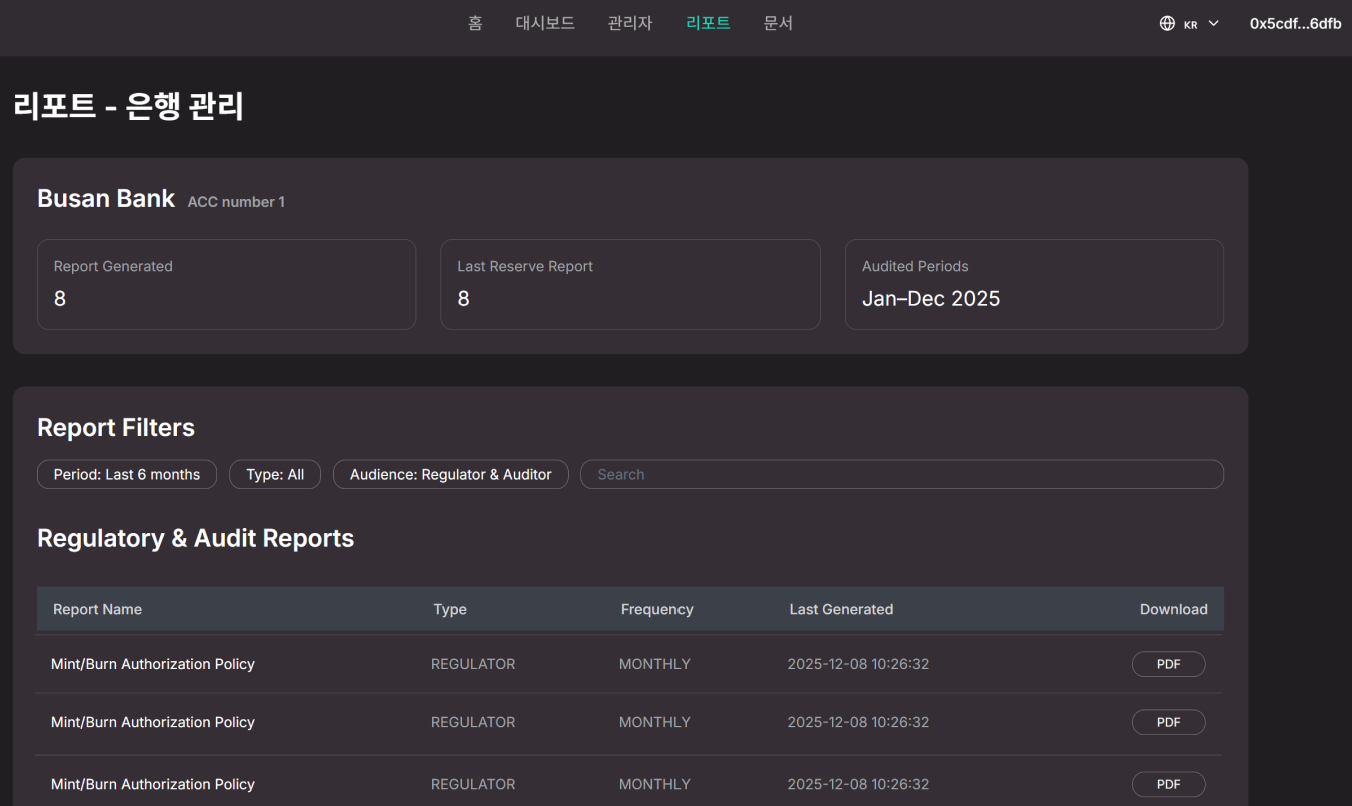The width and height of the screenshot is (1352, 806).
Task: Switch to the 관리자 menu item
Action: tap(630, 23)
